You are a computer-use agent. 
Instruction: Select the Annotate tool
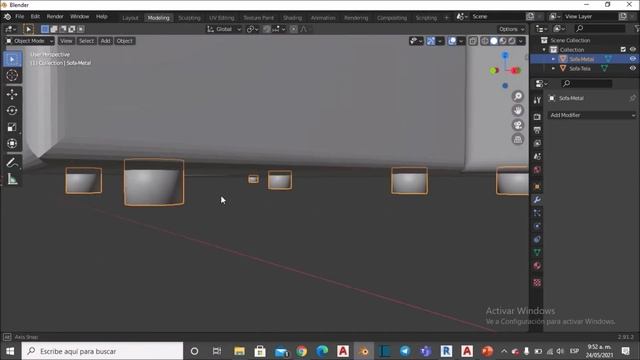[x=12, y=163]
